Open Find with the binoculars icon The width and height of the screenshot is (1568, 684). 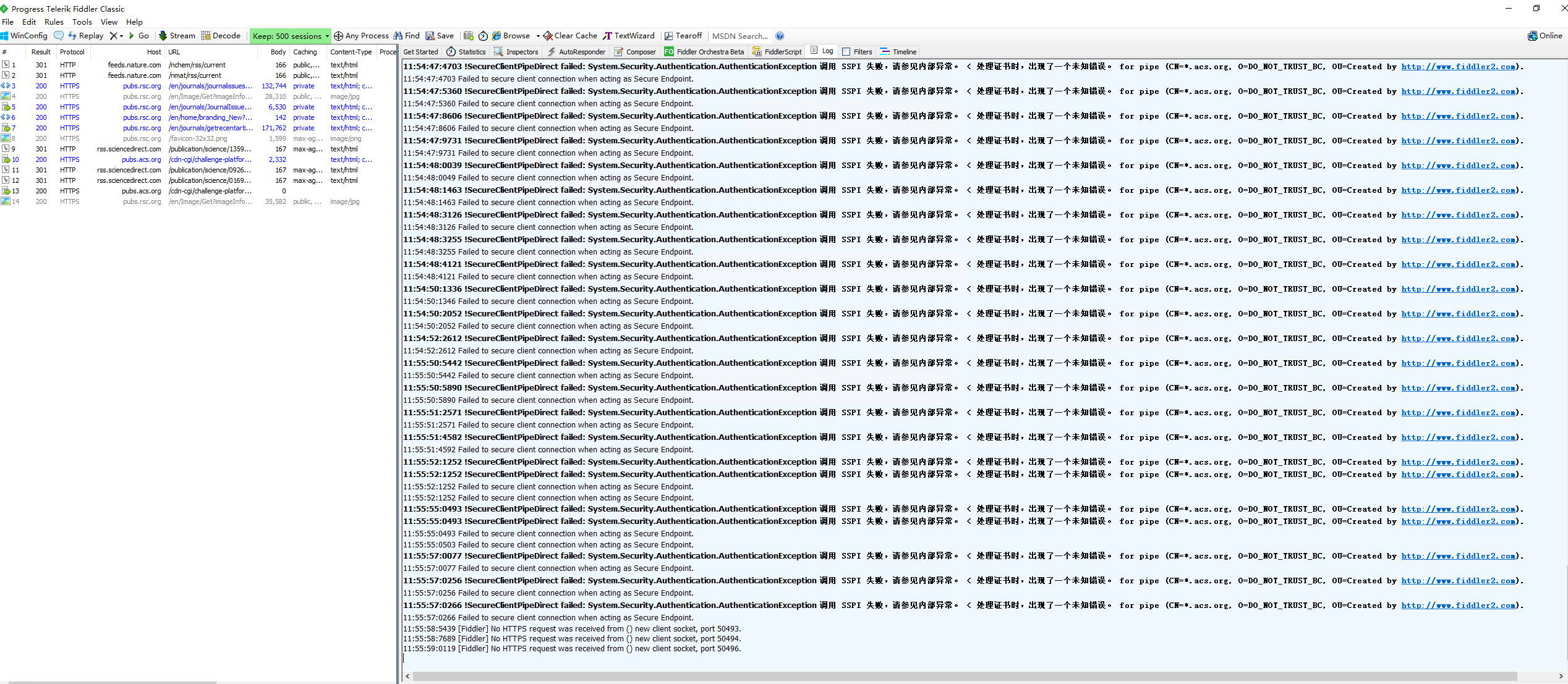point(398,36)
